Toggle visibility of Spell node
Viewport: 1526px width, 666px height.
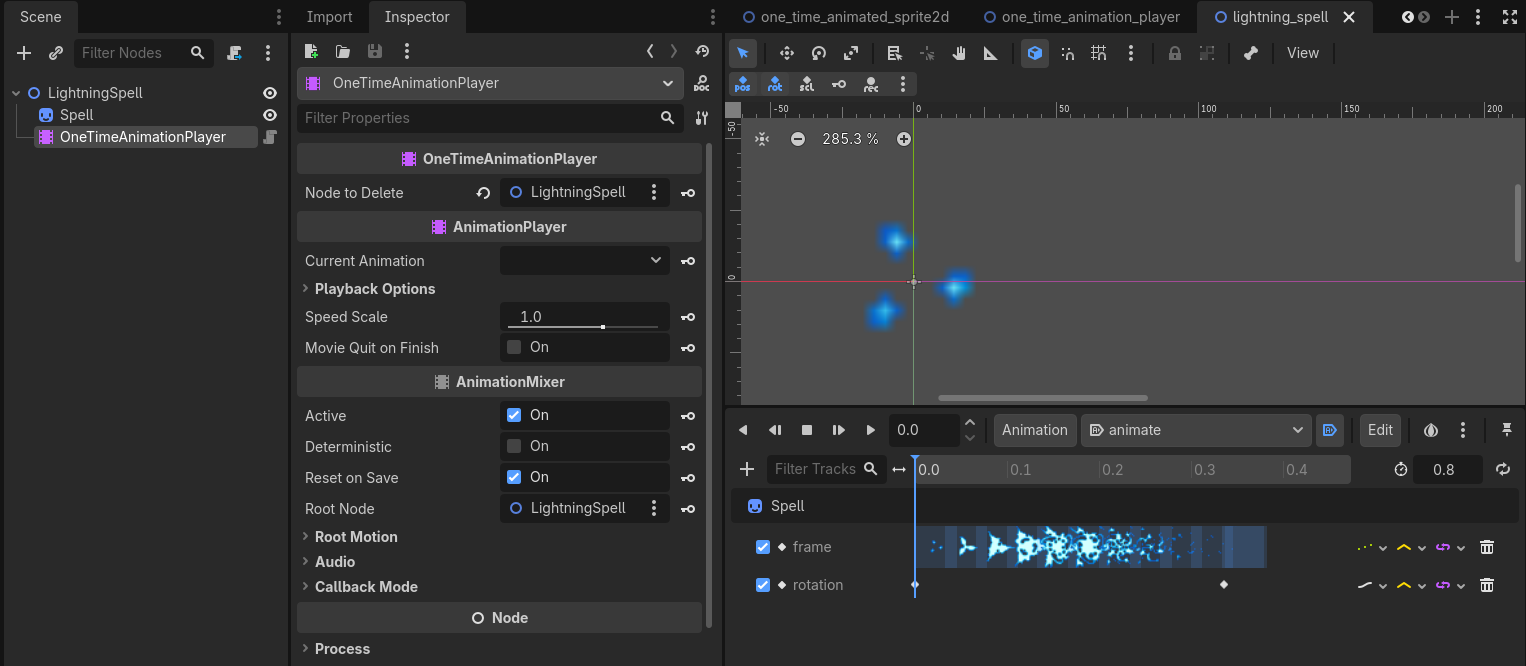[x=270, y=115]
